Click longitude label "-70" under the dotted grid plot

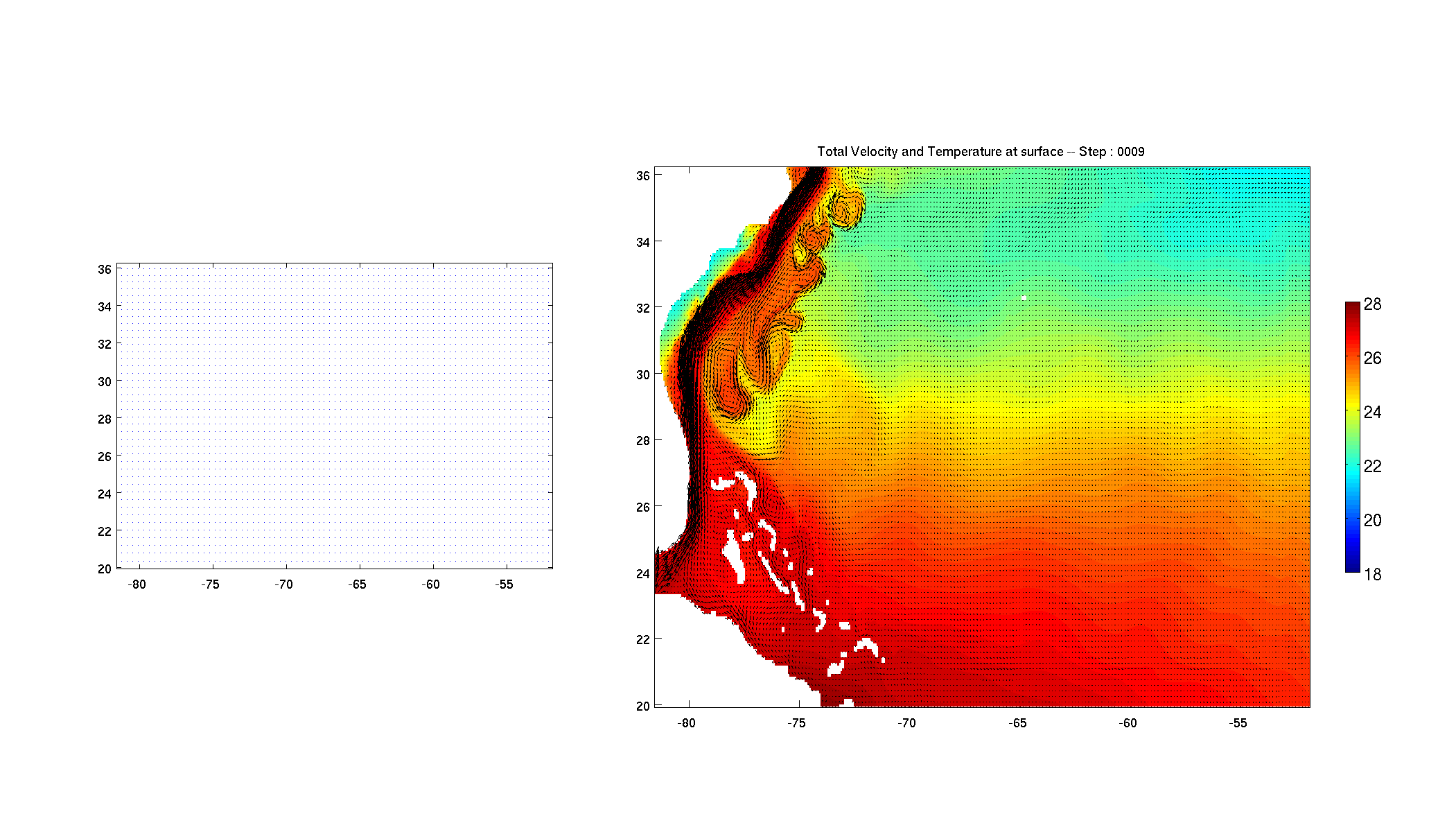coord(283,584)
